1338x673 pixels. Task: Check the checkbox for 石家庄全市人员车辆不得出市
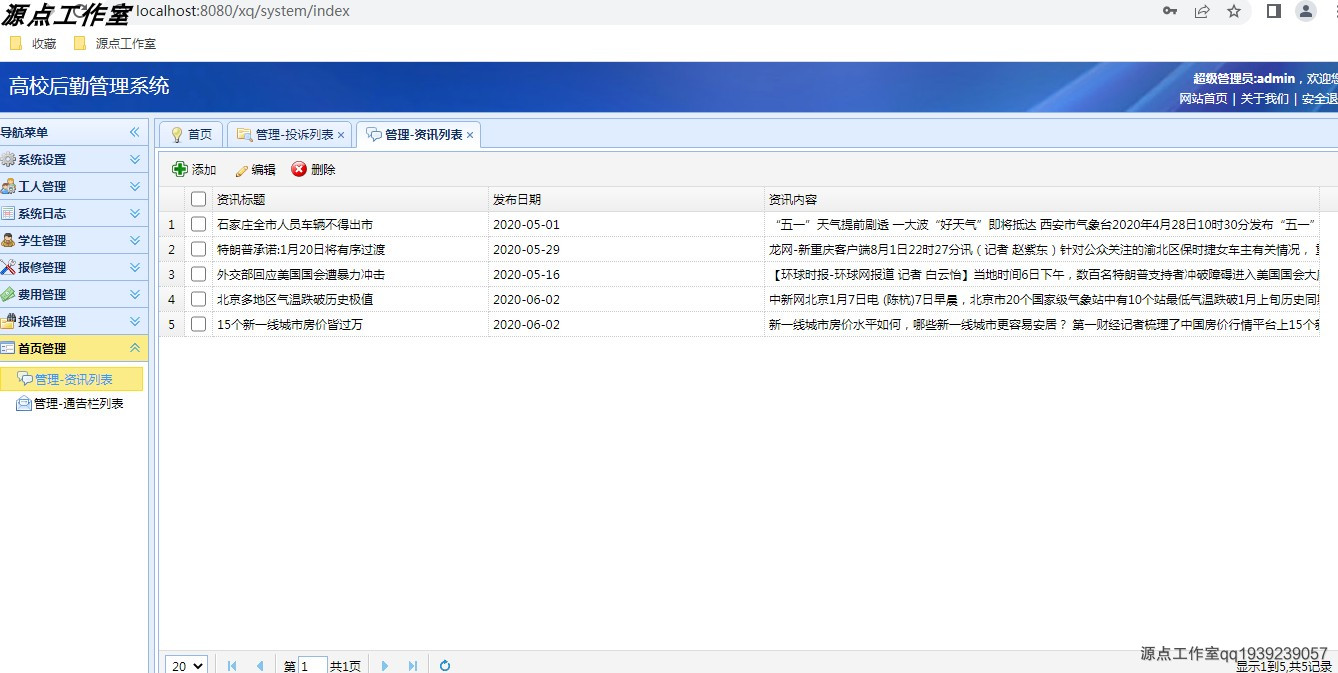197,224
